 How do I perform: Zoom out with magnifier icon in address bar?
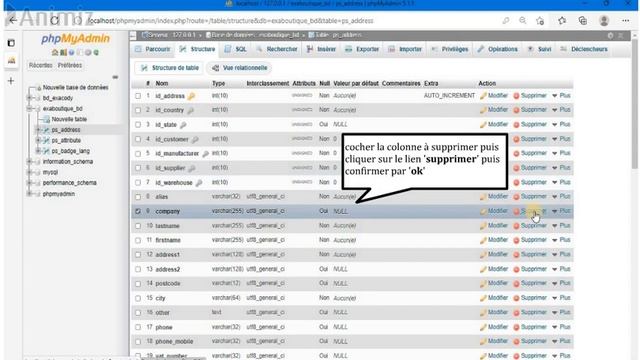(522, 20)
